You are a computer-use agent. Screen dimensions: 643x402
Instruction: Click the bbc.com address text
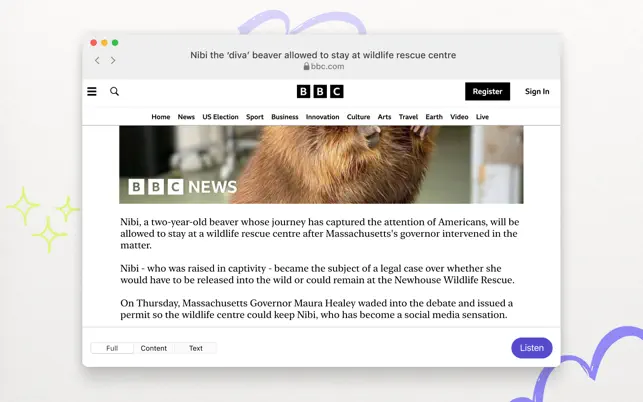[x=327, y=66]
